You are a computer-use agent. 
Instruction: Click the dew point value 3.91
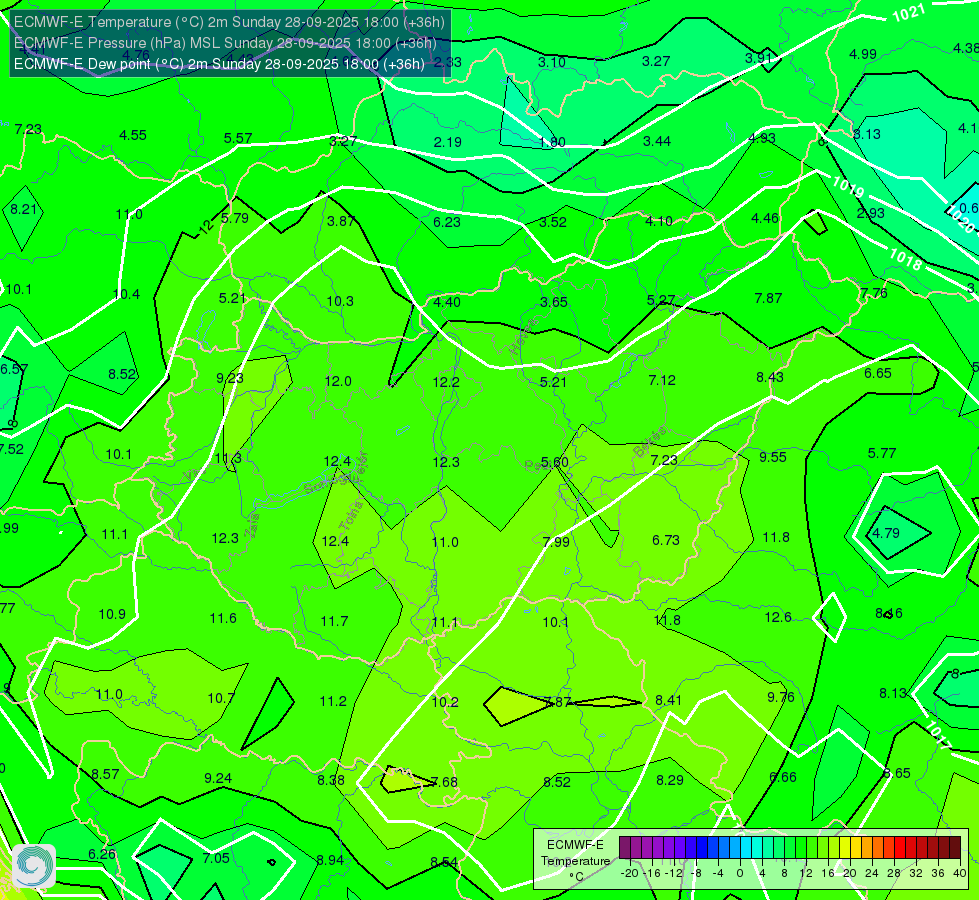click(x=759, y=57)
